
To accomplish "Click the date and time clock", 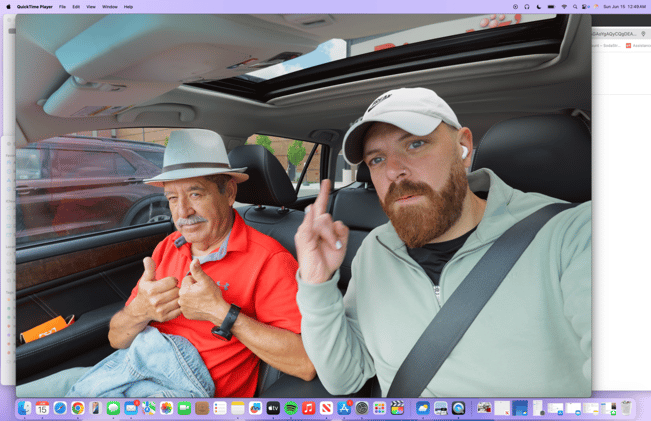I will (x=624, y=7).
